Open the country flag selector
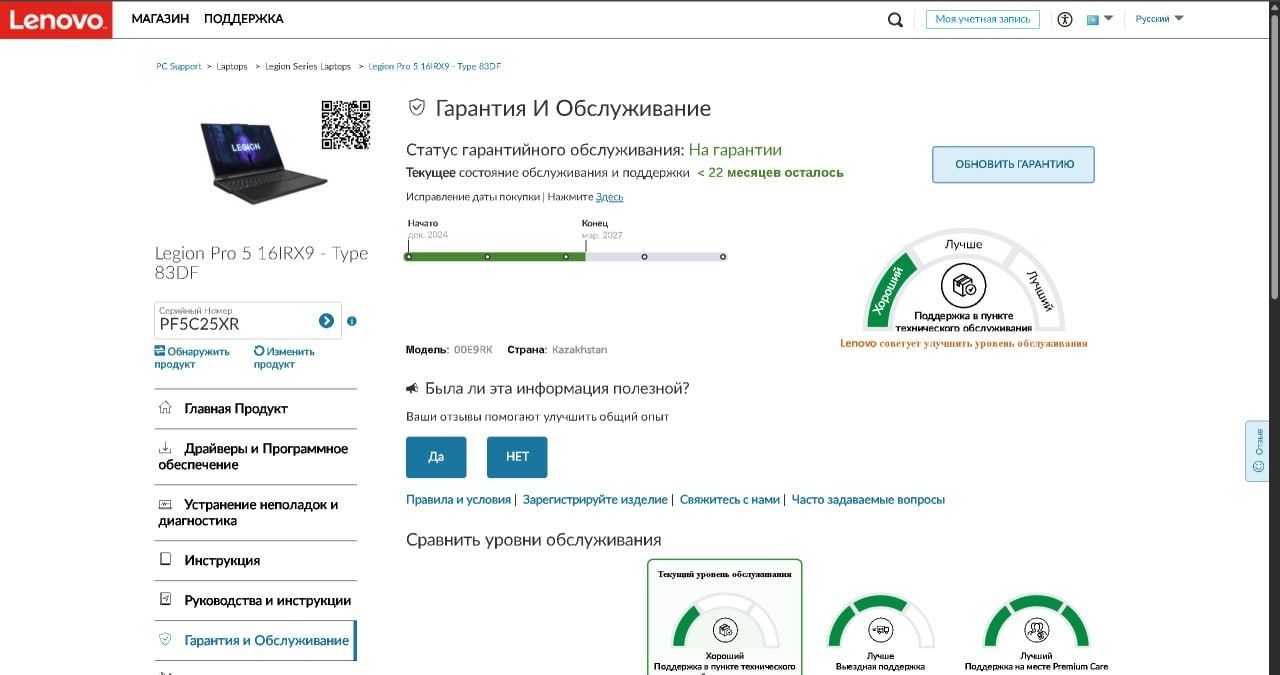This screenshot has width=1280, height=675. tap(1099, 19)
